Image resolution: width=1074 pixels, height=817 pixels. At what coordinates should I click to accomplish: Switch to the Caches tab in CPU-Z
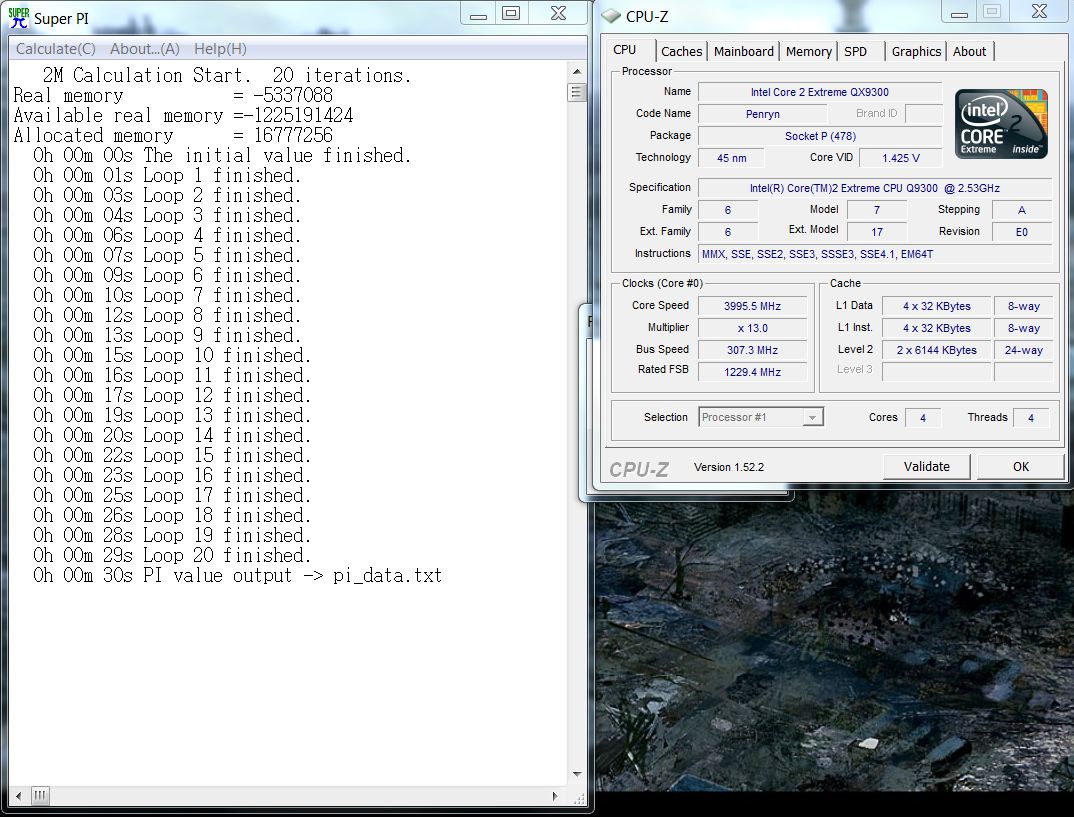(682, 51)
